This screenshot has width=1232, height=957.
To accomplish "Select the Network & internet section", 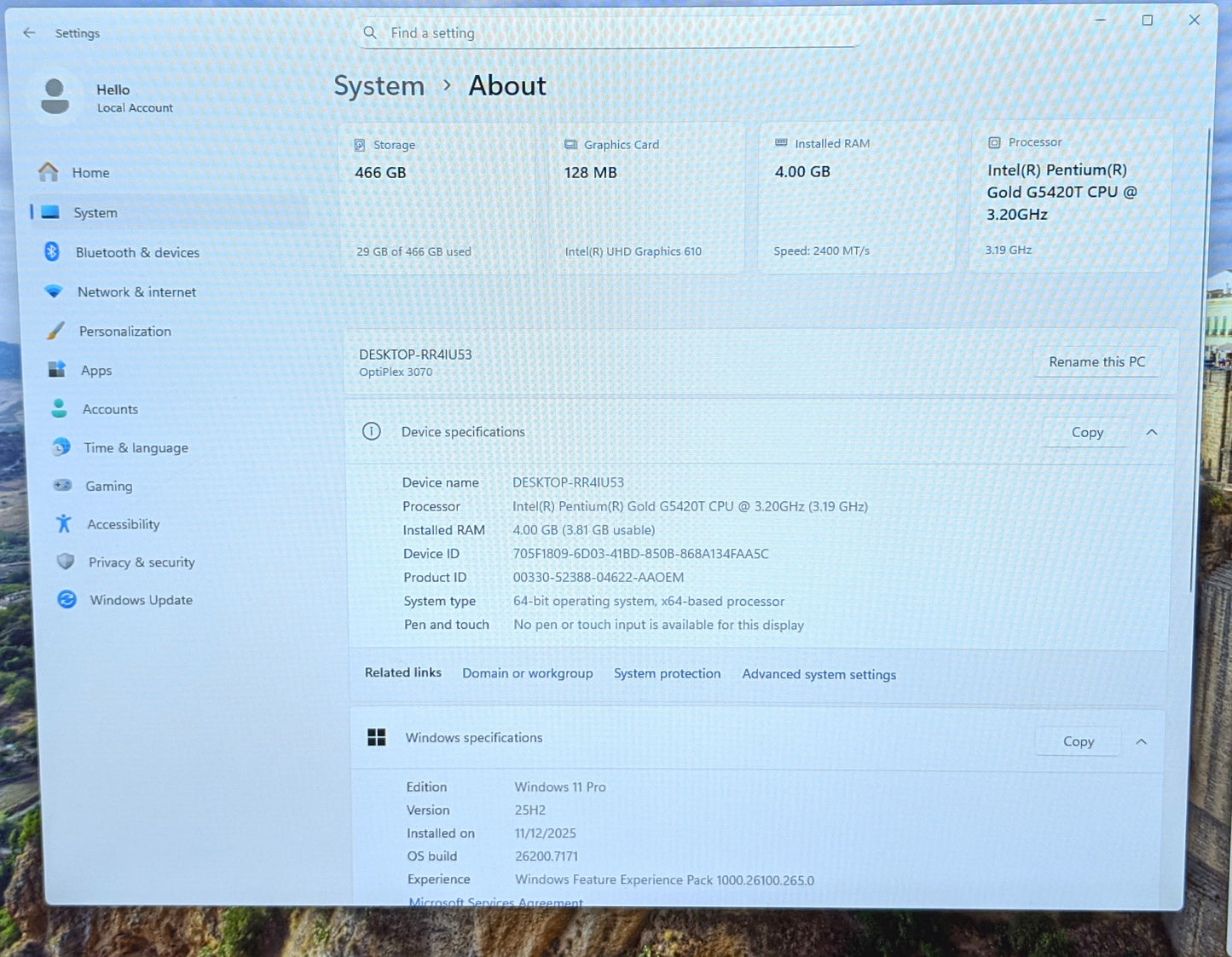I will pos(136,291).
